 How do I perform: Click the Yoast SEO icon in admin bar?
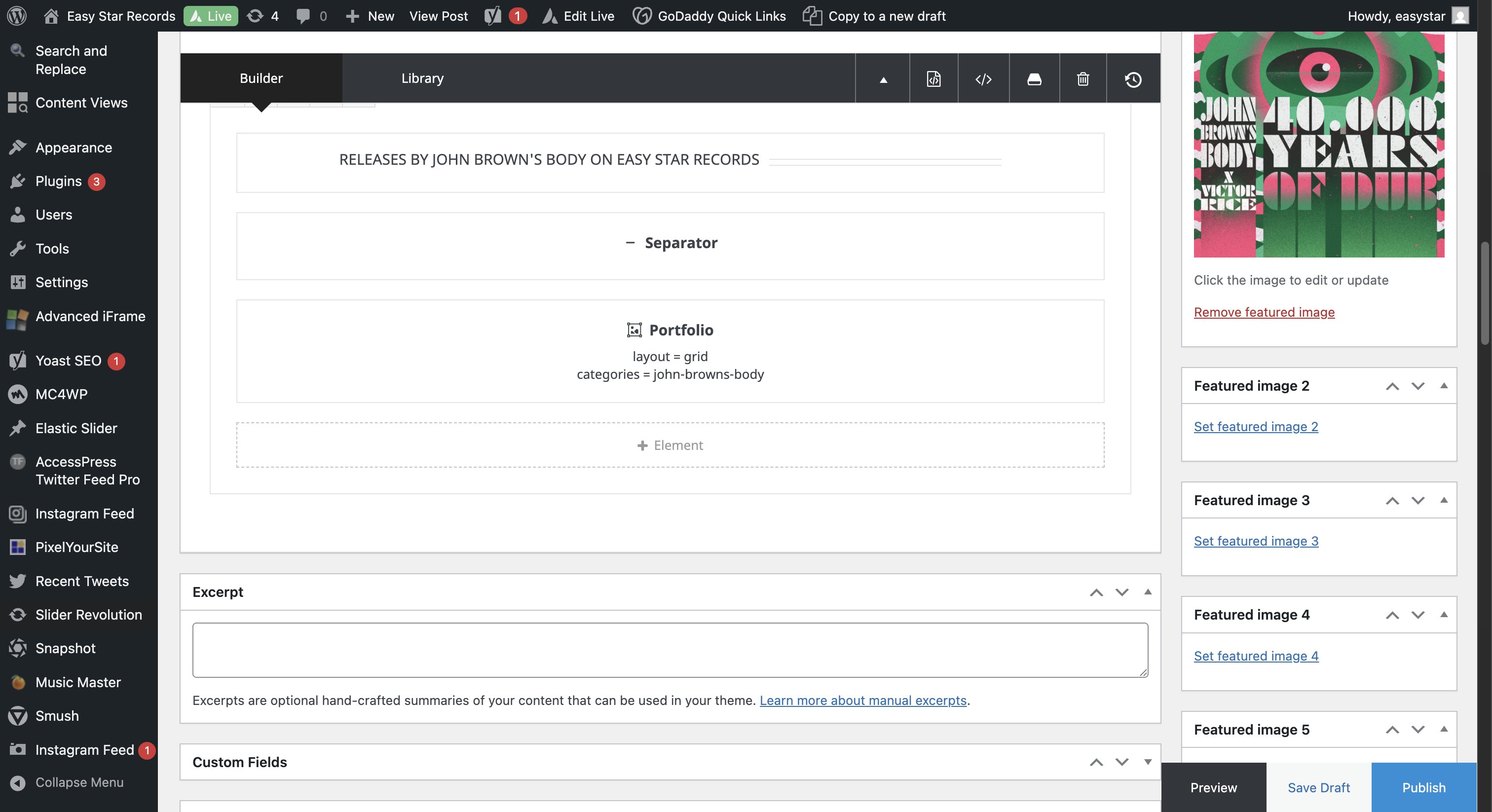coord(493,16)
